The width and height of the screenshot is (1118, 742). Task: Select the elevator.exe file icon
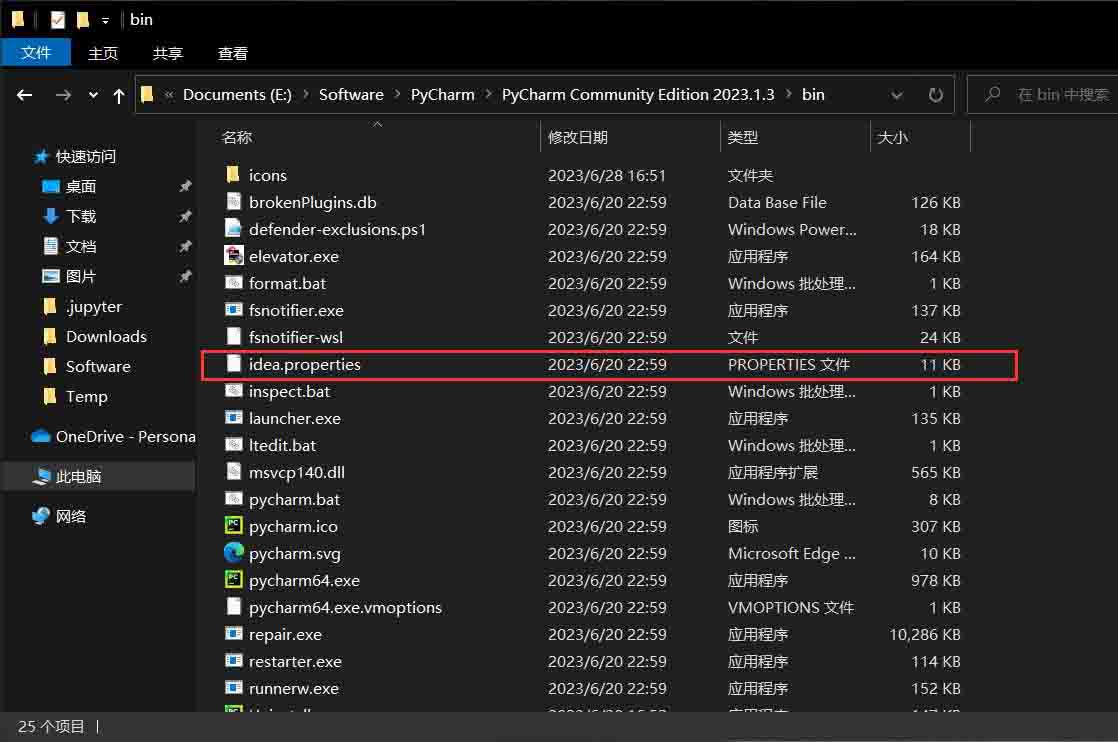[x=233, y=256]
